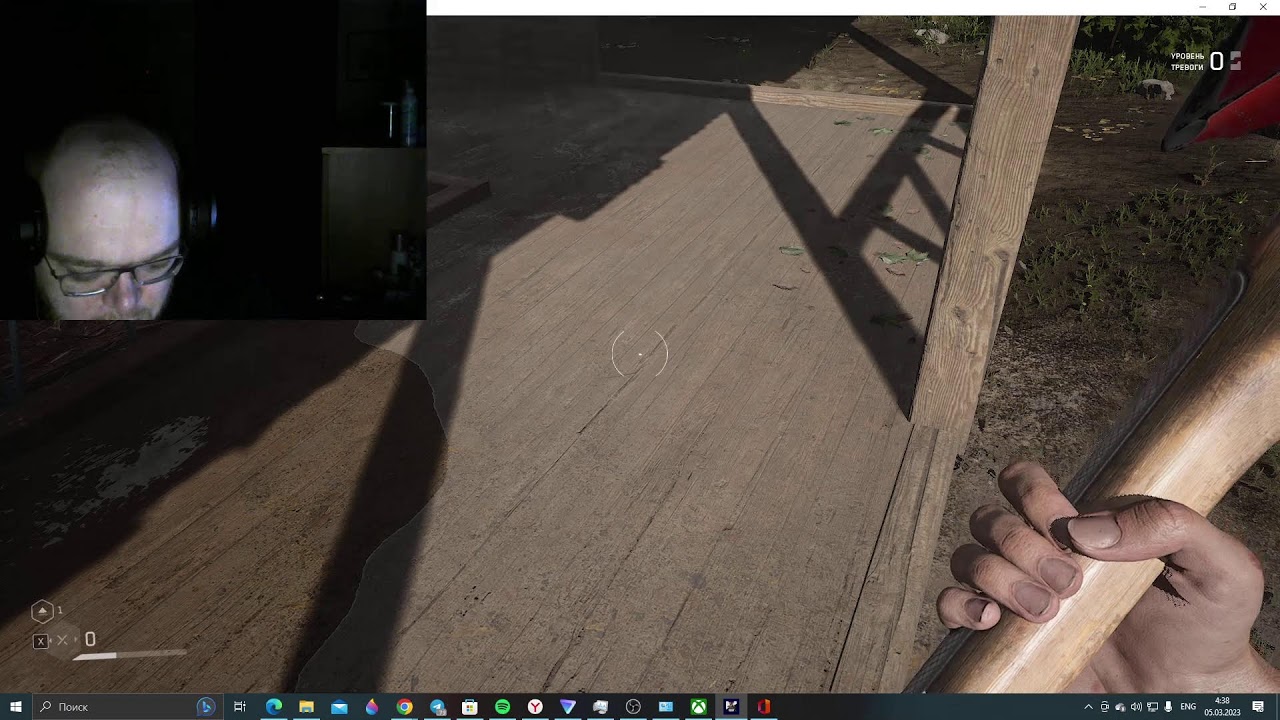Image resolution: width=1280 pixels, height=720 pixels.
Task: Launch Yandex Browser from taskbar
Action: tap(535, 707)
